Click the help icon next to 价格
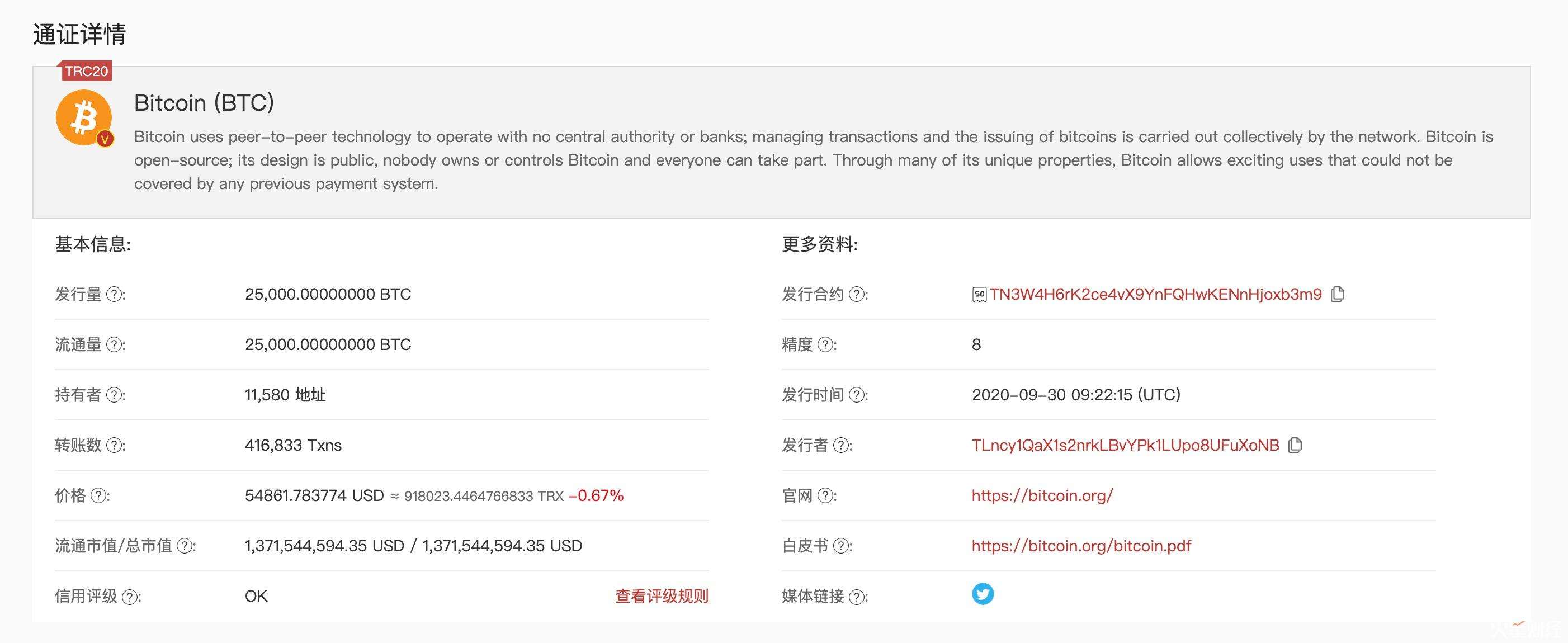The height and width of the screenshot is (643, 1568). [x=98, y=495]
